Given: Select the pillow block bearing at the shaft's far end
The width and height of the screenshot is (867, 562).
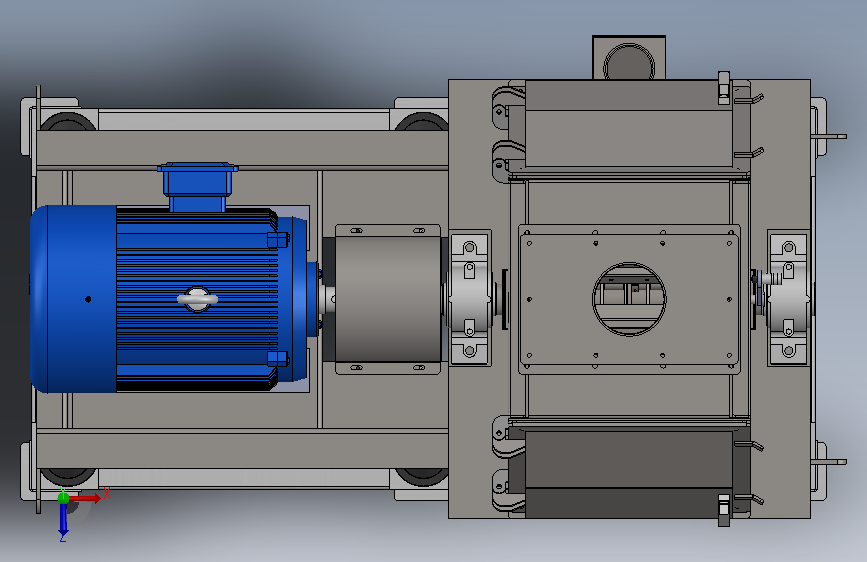Looking at the screenshot, I should pos(788,299).
